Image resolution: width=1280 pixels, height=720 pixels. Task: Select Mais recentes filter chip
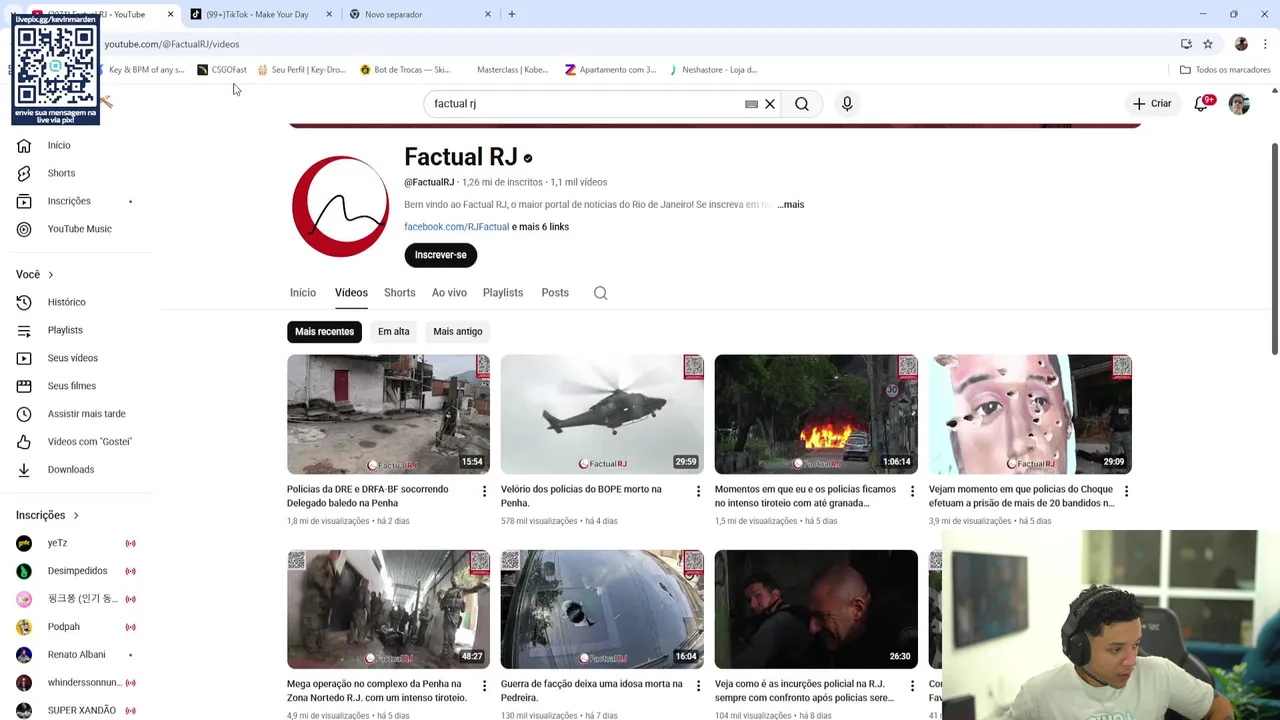coord(324,332)
